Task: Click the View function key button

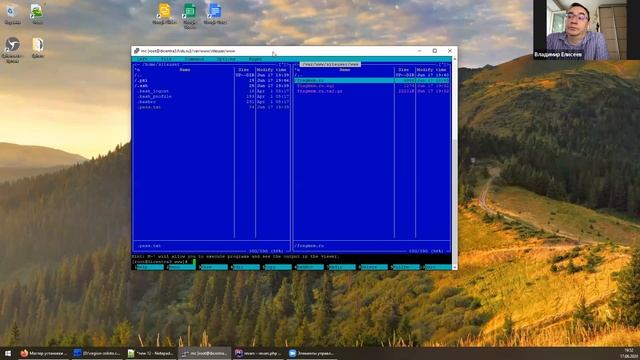Action: 214,267
